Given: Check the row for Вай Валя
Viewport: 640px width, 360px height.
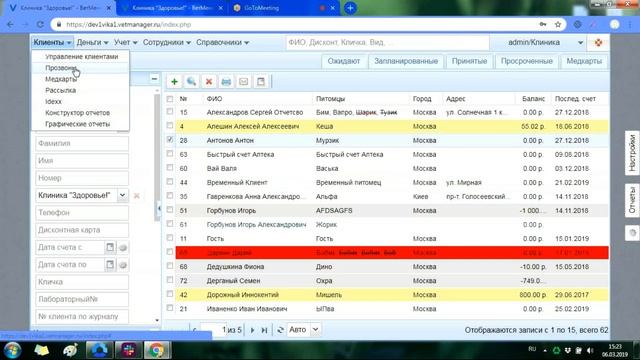Looking at the screenshot, I should 170,168.
